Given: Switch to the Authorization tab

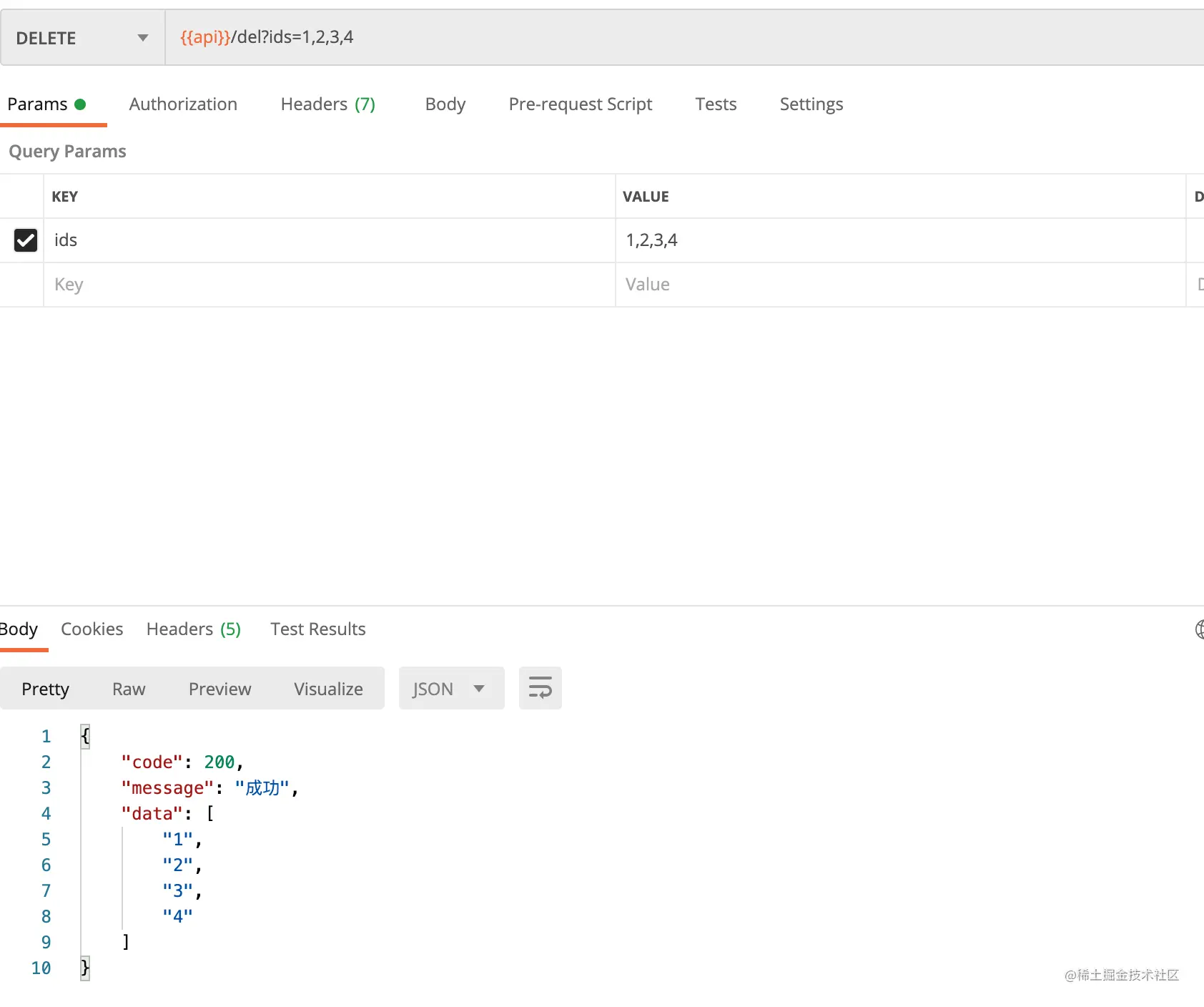Looking at the screenshot, I should pyautogui.click(x=183, y=104).
